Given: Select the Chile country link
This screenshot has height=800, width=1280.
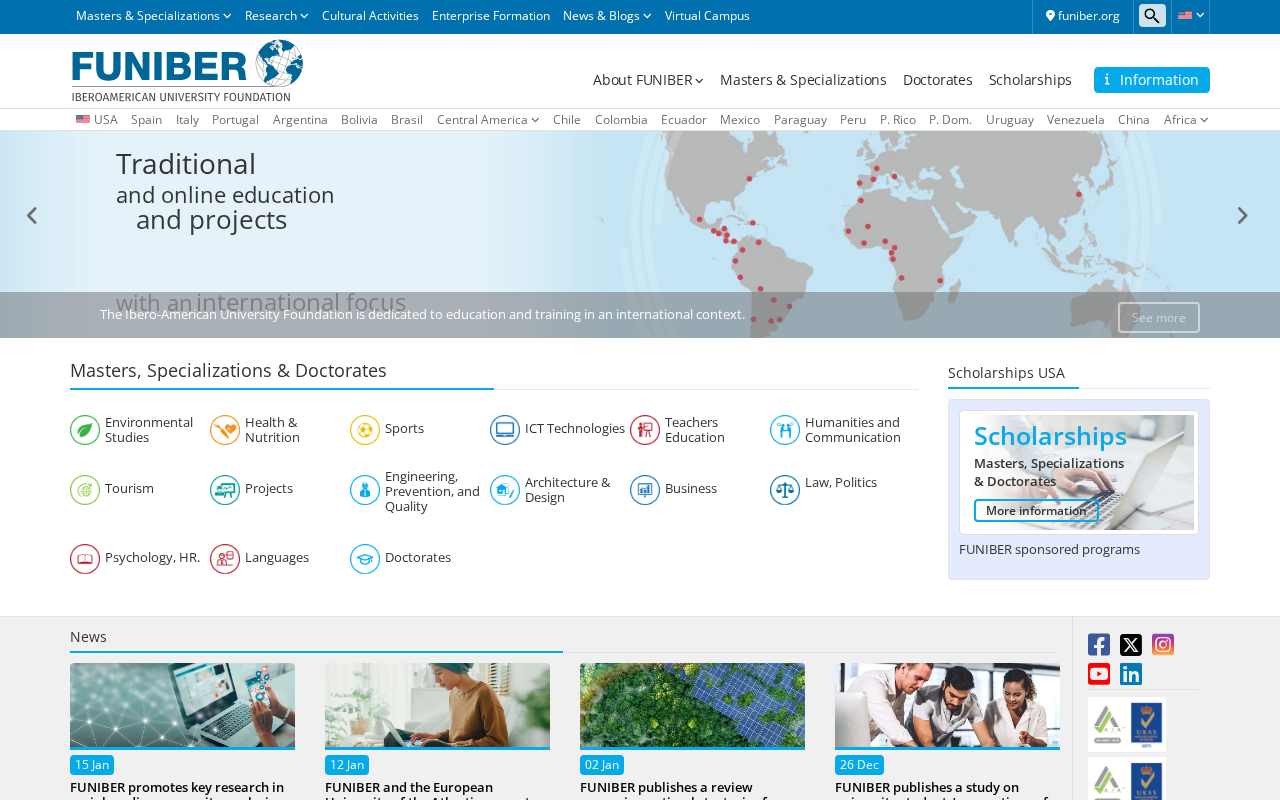Looking at the screenshot, I should click(x=567, y=120).
